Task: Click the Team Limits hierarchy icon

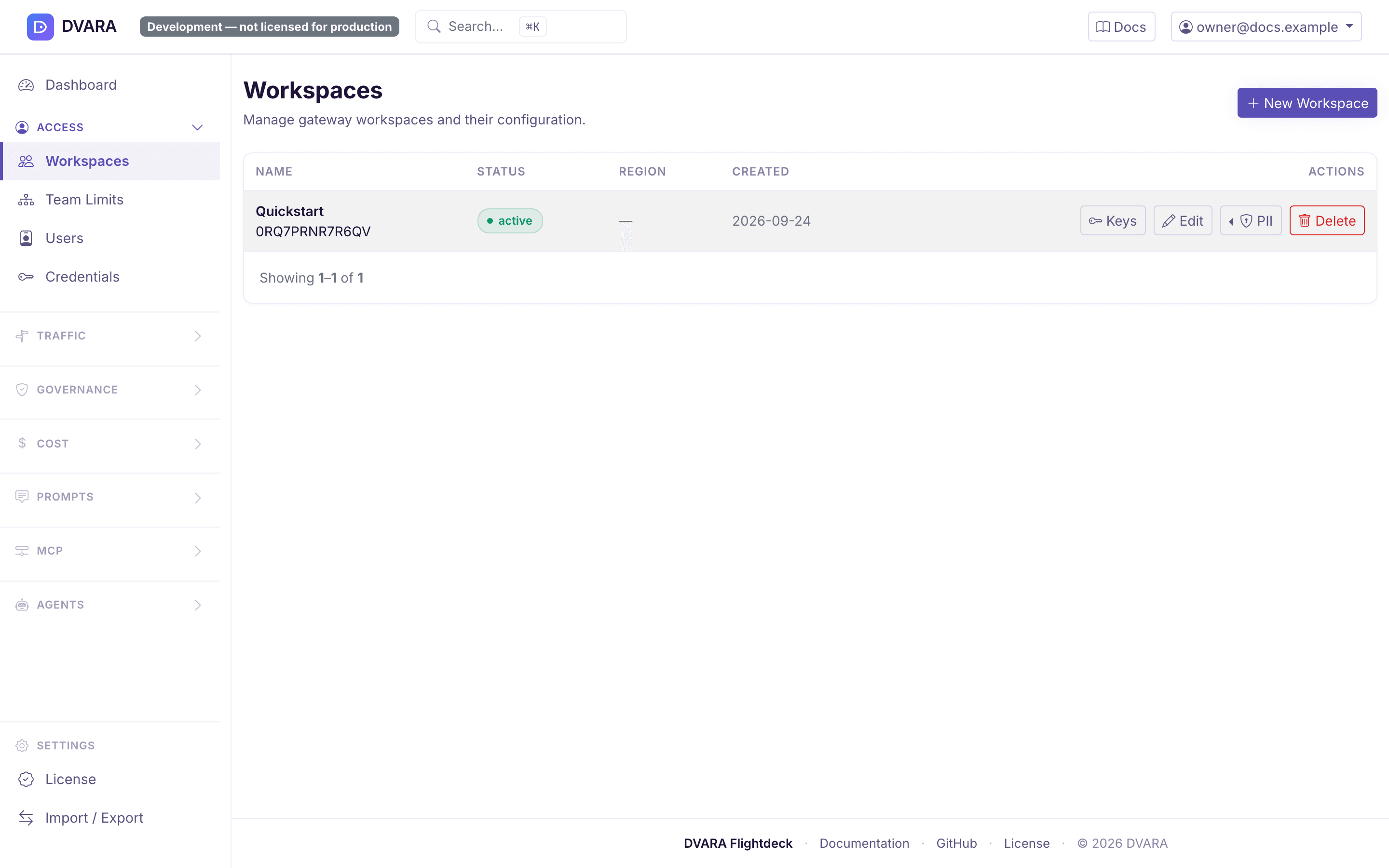Action: (x=26, y=200)
